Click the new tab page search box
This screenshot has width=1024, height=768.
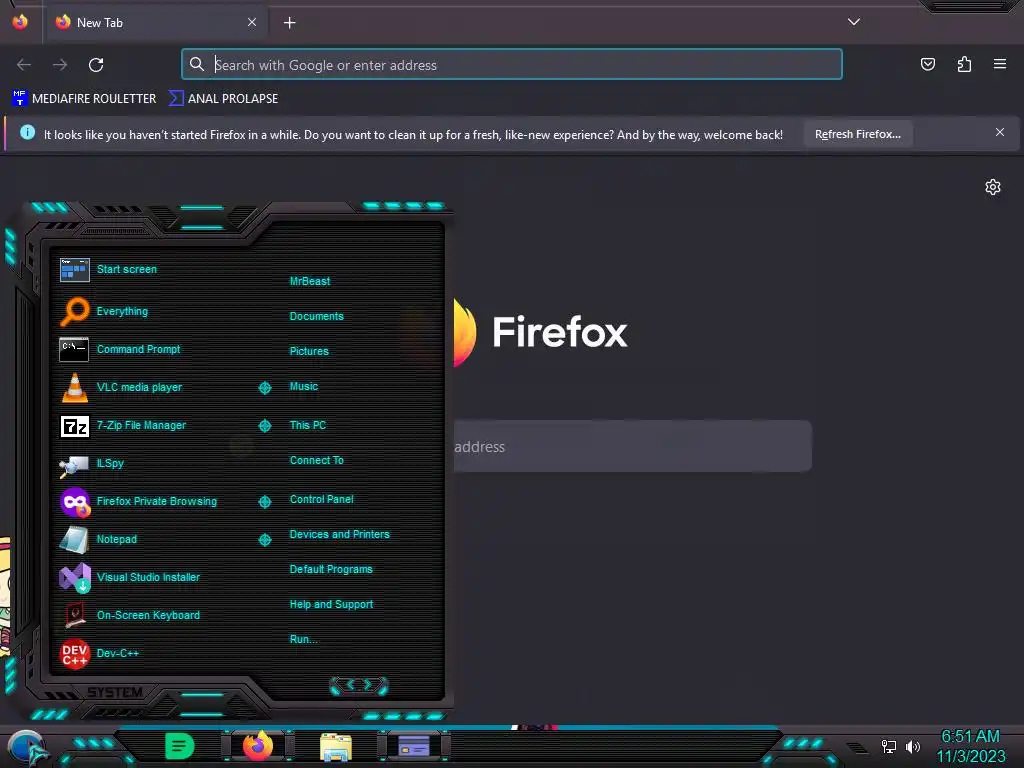pos(632,447)
